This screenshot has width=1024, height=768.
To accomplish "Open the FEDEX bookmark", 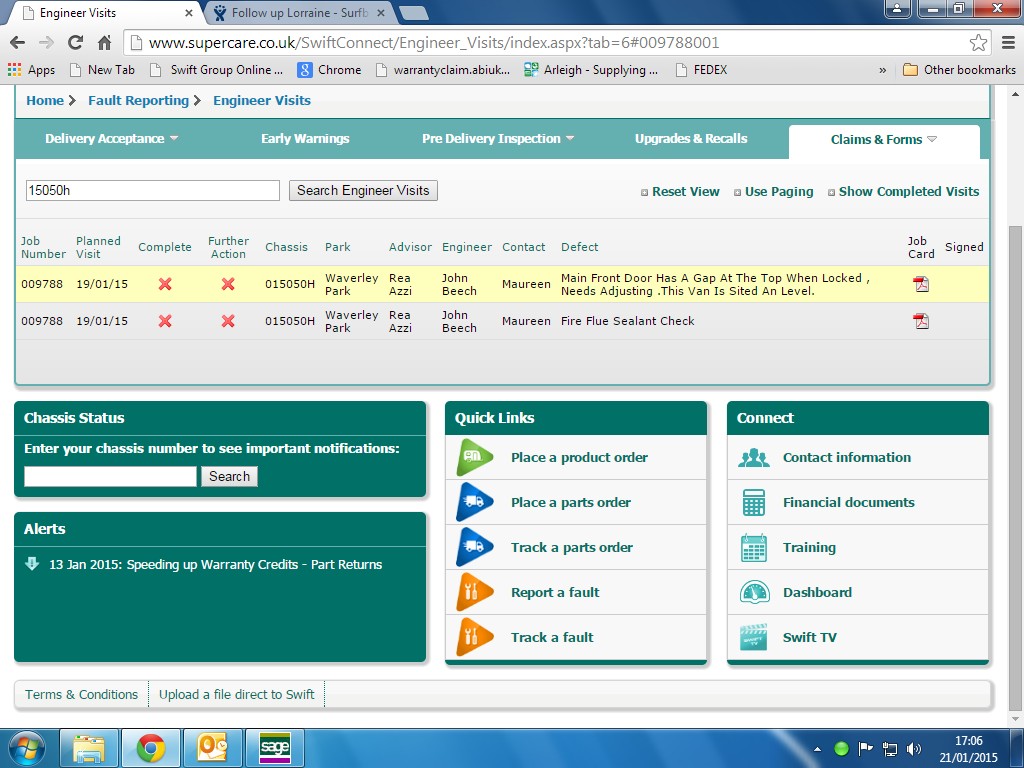I will coord(701,70).
